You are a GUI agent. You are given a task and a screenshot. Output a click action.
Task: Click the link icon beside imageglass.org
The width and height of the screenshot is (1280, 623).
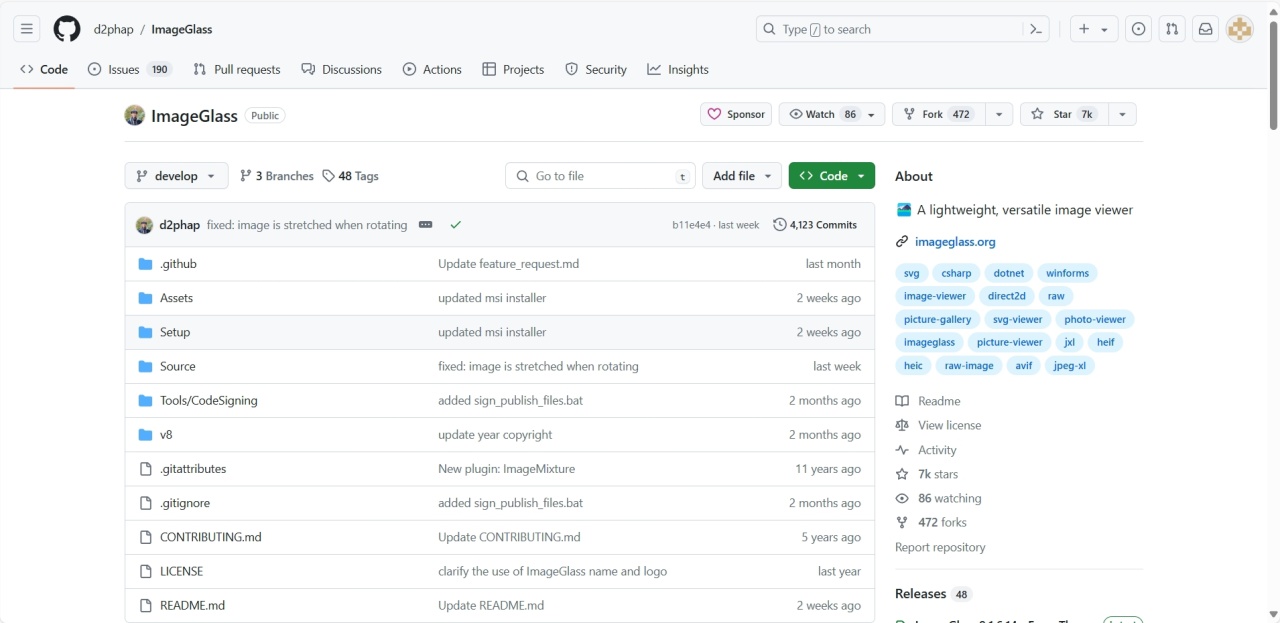[902, 242]
